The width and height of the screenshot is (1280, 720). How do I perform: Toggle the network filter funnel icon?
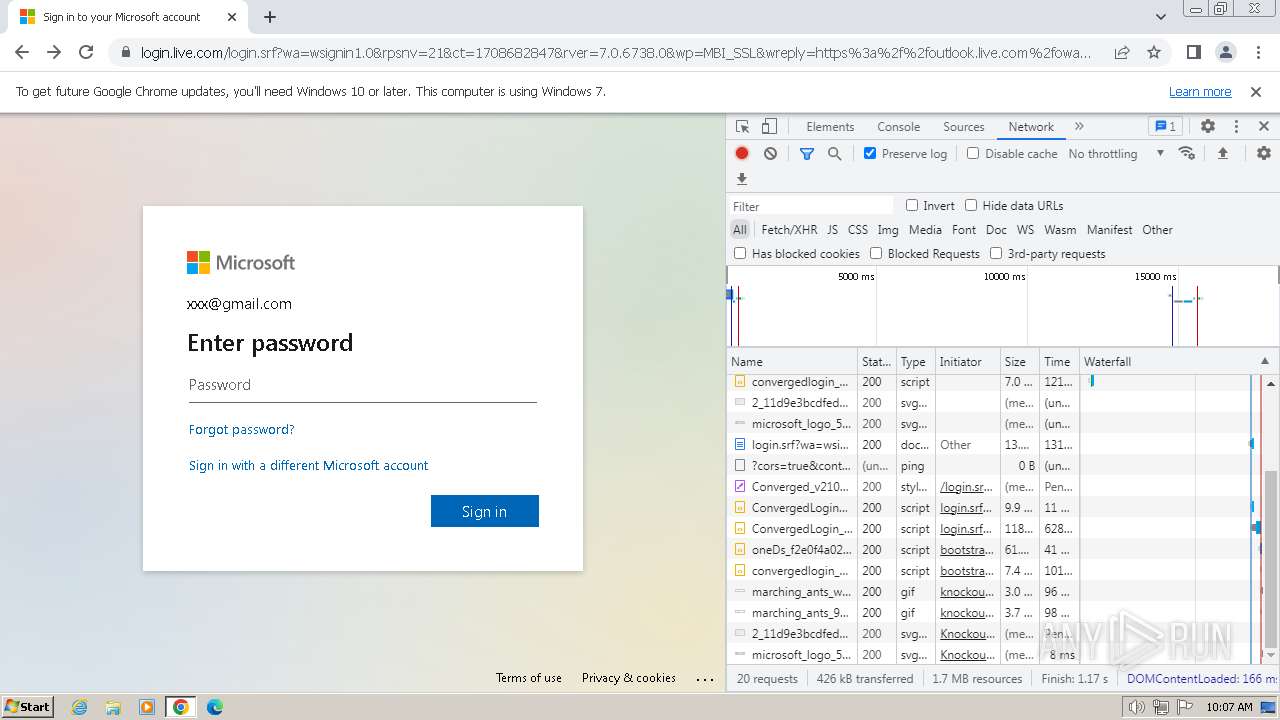click(x=807, y=153)
